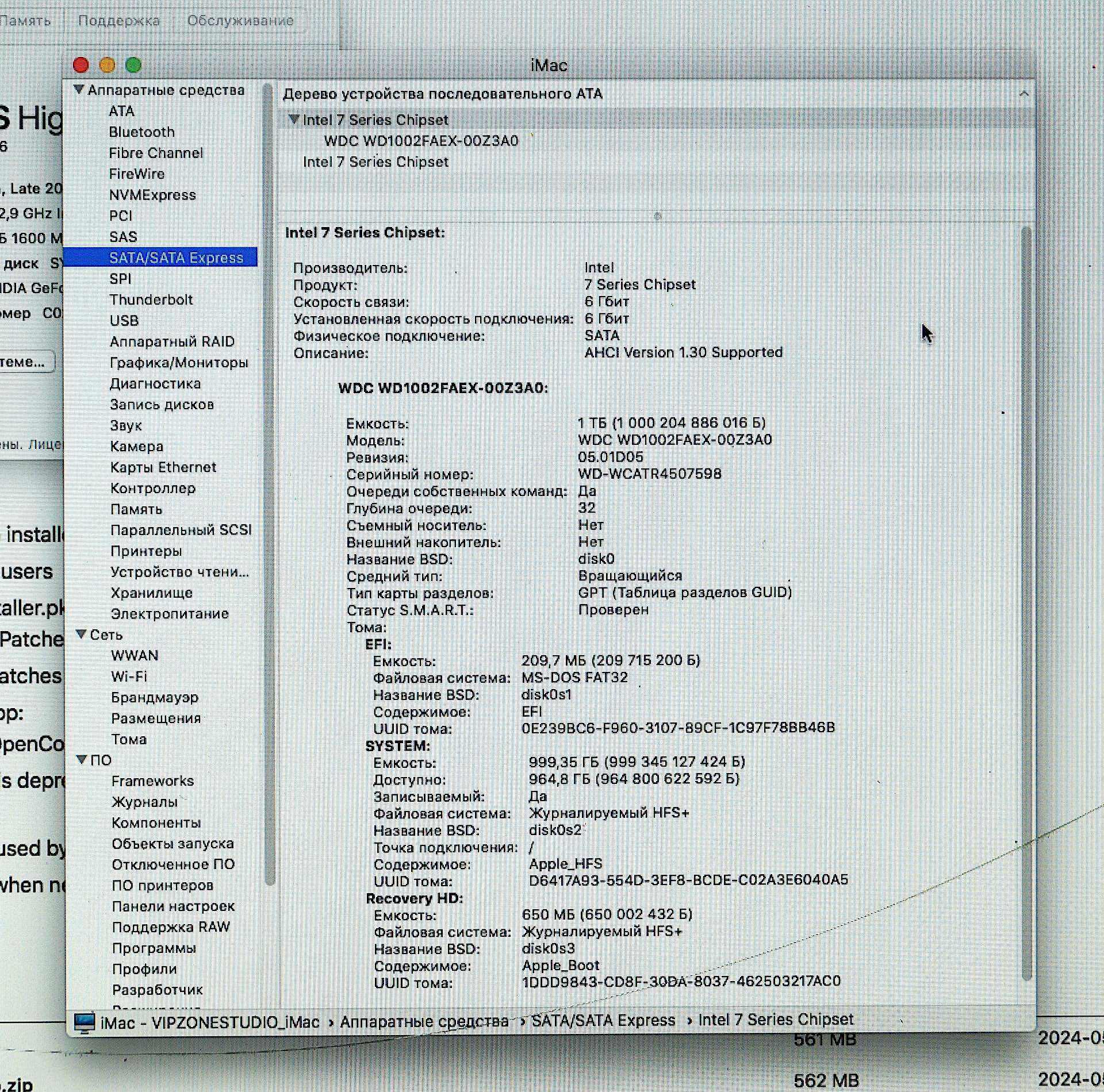The image size is (1104, 1092).
Task: Open Параллельный SCSI entry
Action: click(181, 530)
